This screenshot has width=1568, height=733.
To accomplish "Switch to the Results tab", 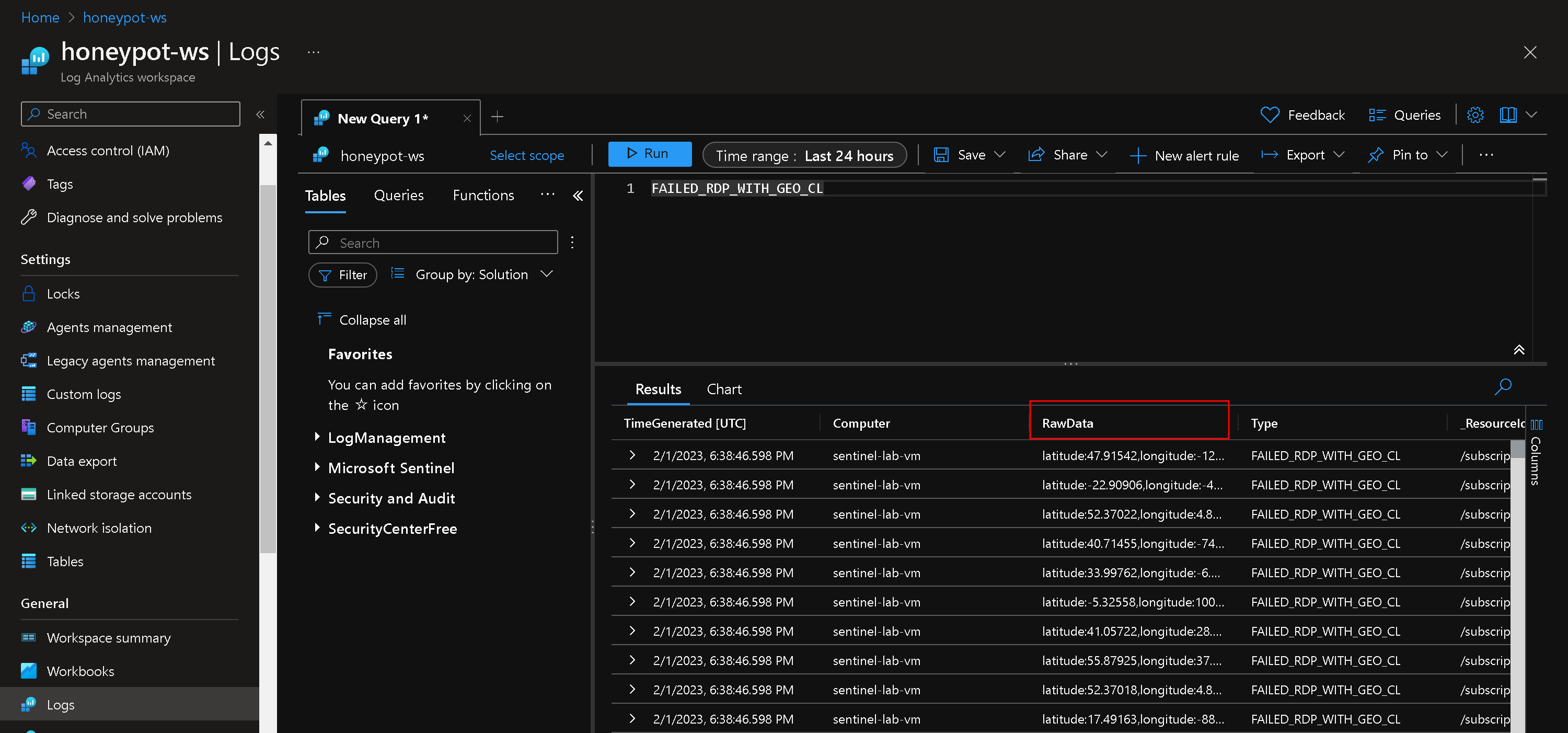I will point(657,389).
